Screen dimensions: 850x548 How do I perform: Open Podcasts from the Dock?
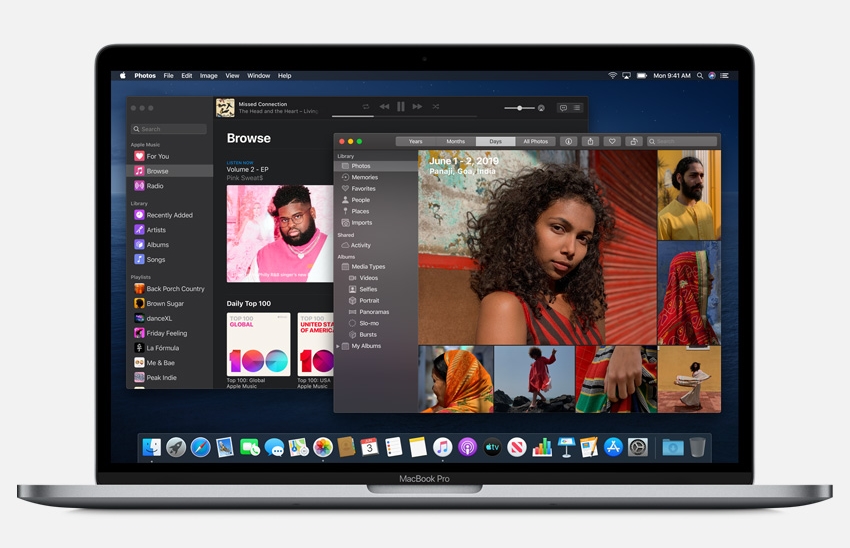click(467, 447)
